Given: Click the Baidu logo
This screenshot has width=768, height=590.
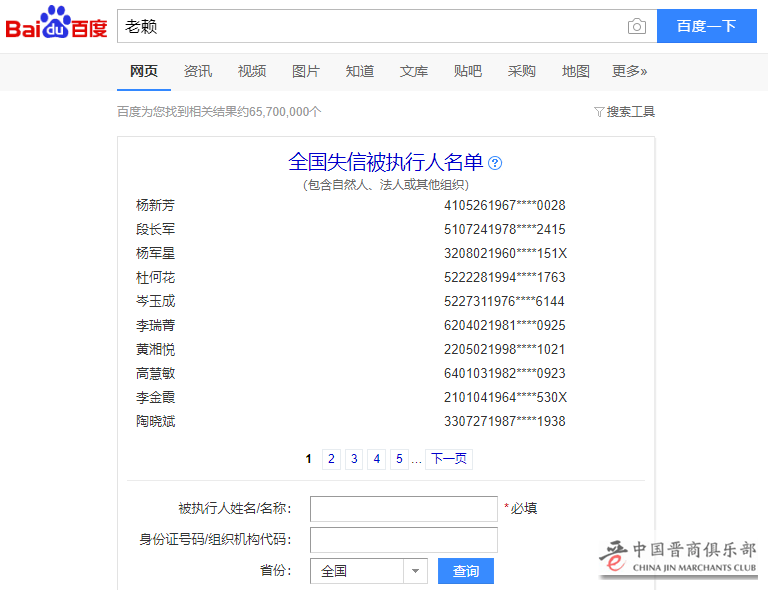Looking at the screenshot, I should 56,24.
